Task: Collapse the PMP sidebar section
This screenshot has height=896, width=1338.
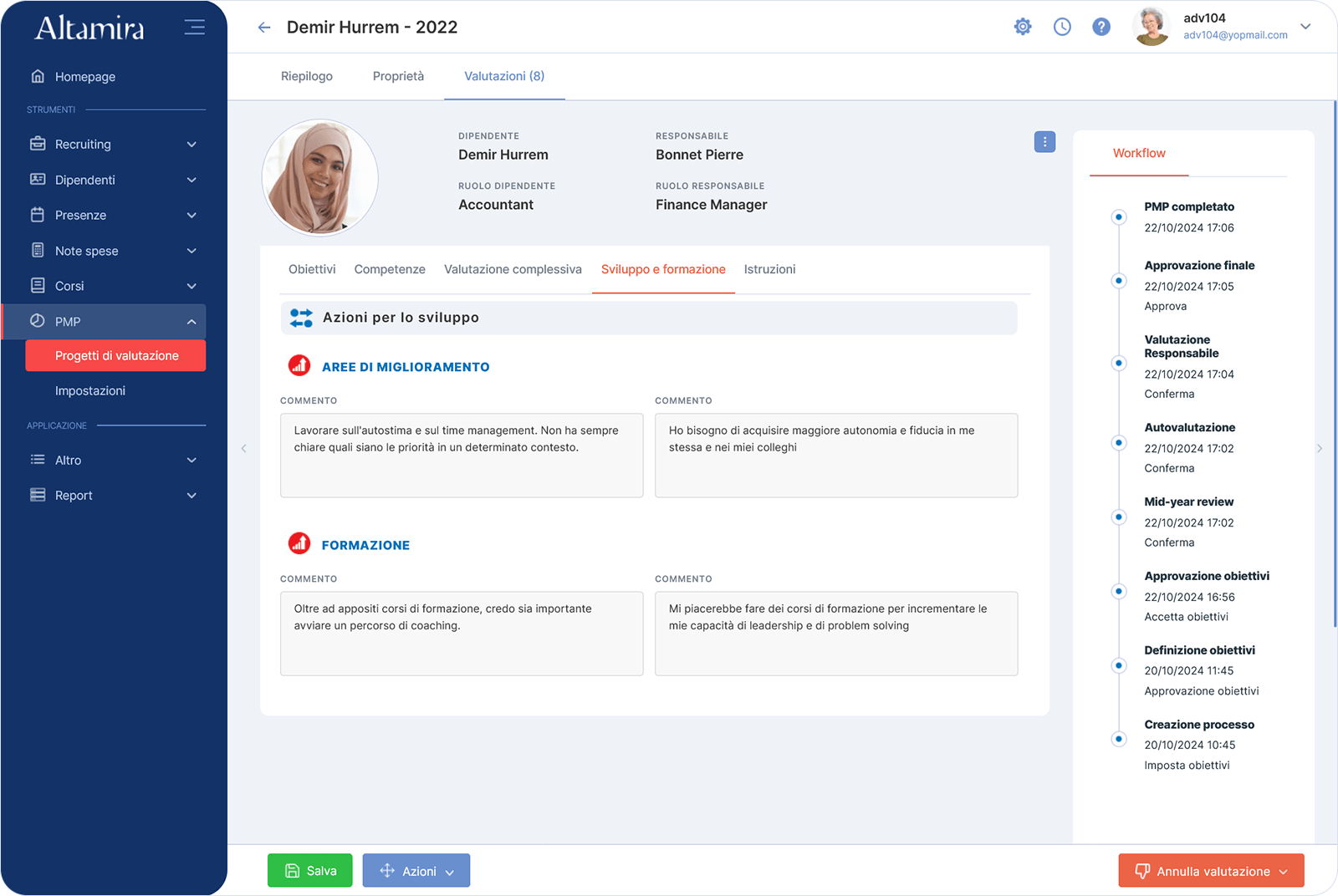Action: [x=191, y=322]
